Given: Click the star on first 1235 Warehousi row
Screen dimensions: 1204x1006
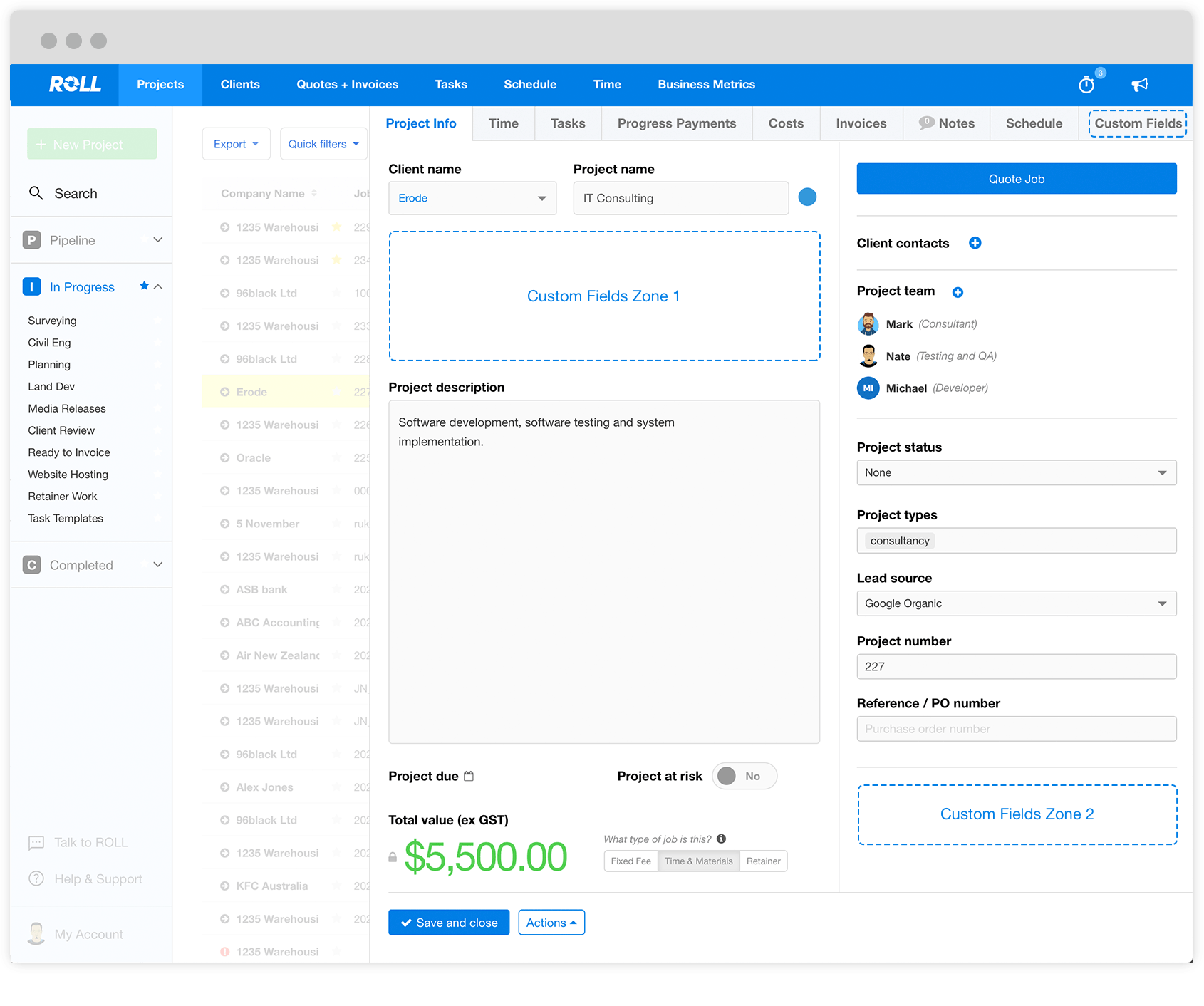Looking at the screenshot, I should point(336,227).
